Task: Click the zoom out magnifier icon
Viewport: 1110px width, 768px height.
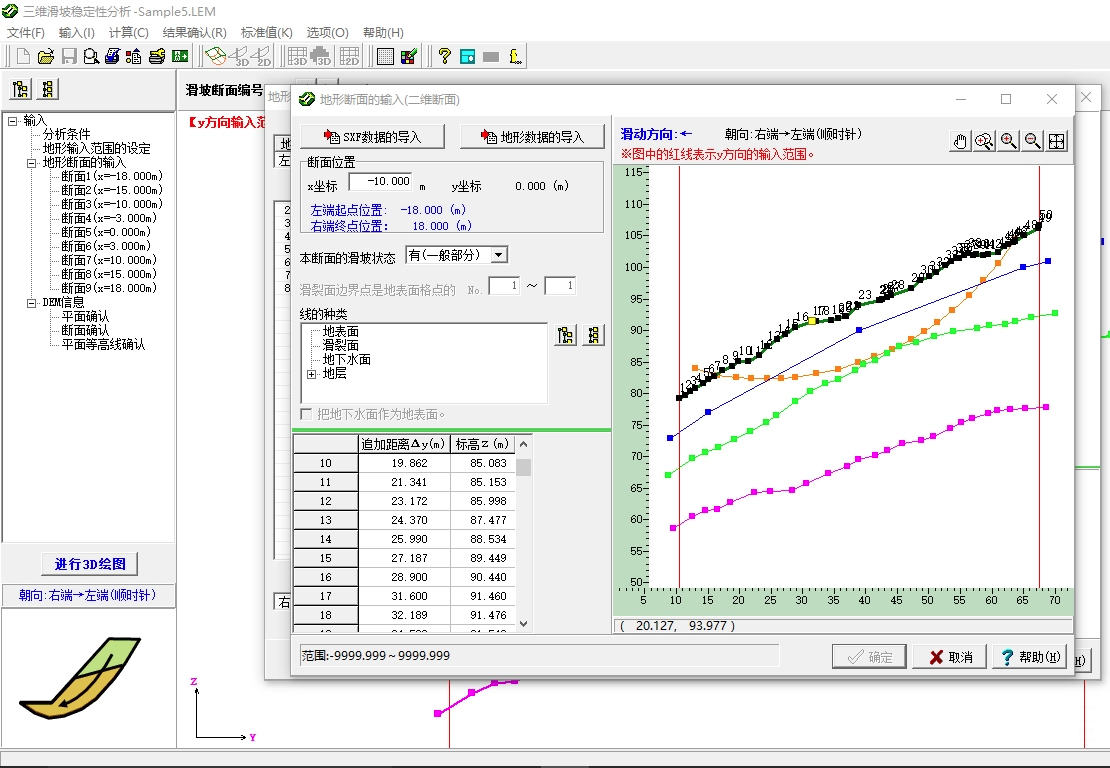Action: click(1032, 141)
